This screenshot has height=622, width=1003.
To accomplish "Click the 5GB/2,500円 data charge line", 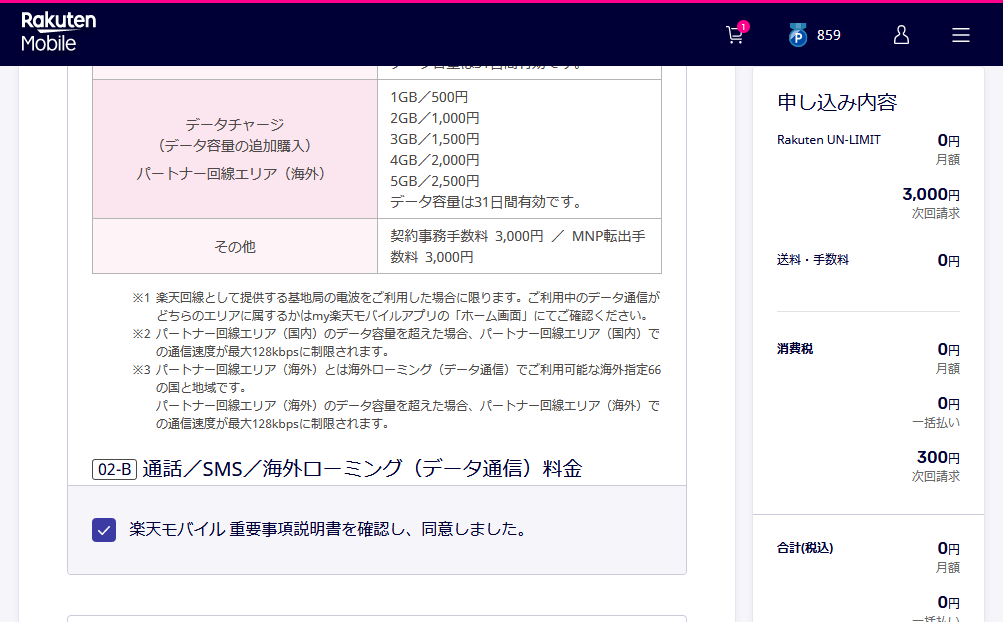I will pos(435,182).
